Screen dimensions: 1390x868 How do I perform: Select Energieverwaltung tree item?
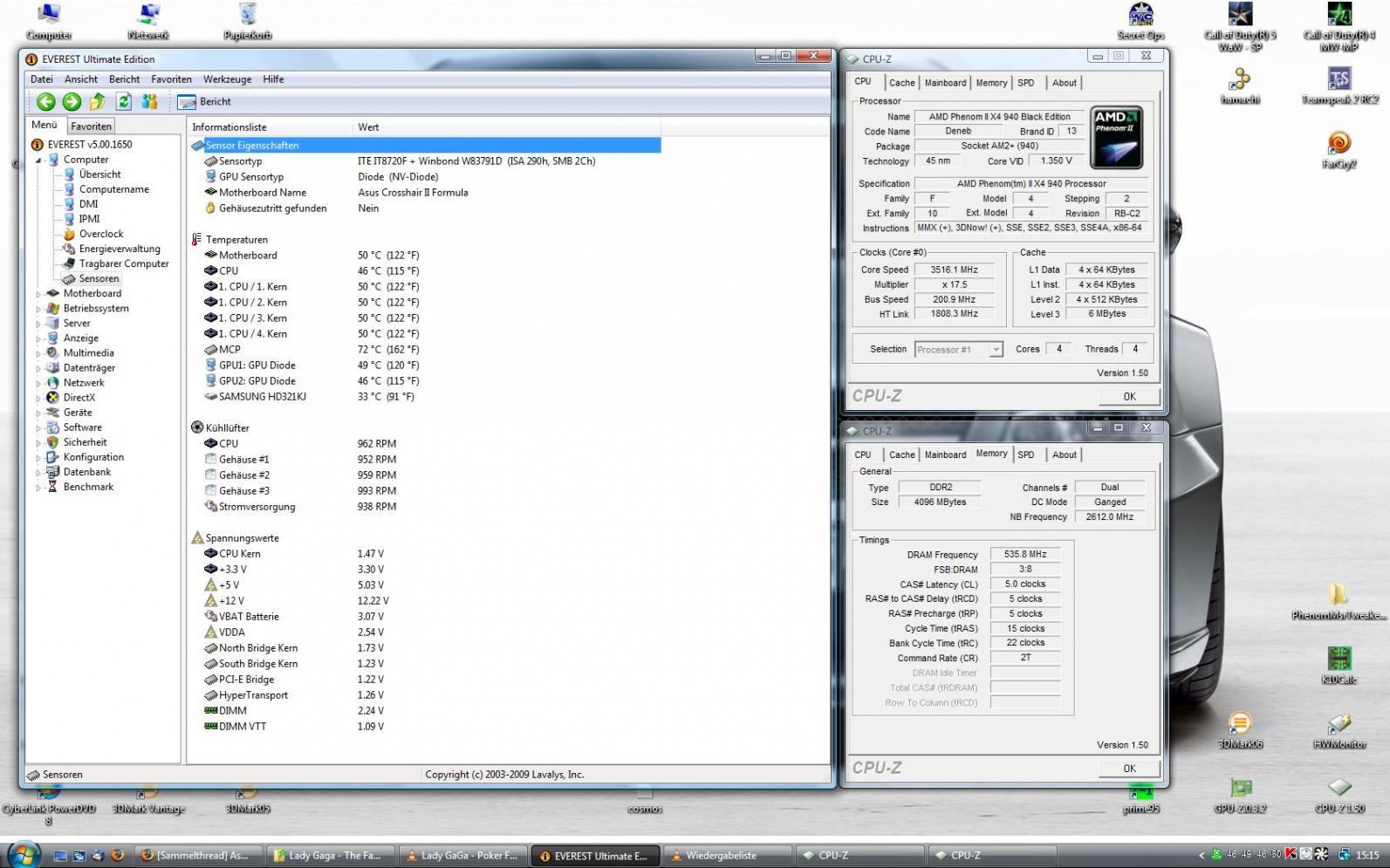(x=120, y=249)
